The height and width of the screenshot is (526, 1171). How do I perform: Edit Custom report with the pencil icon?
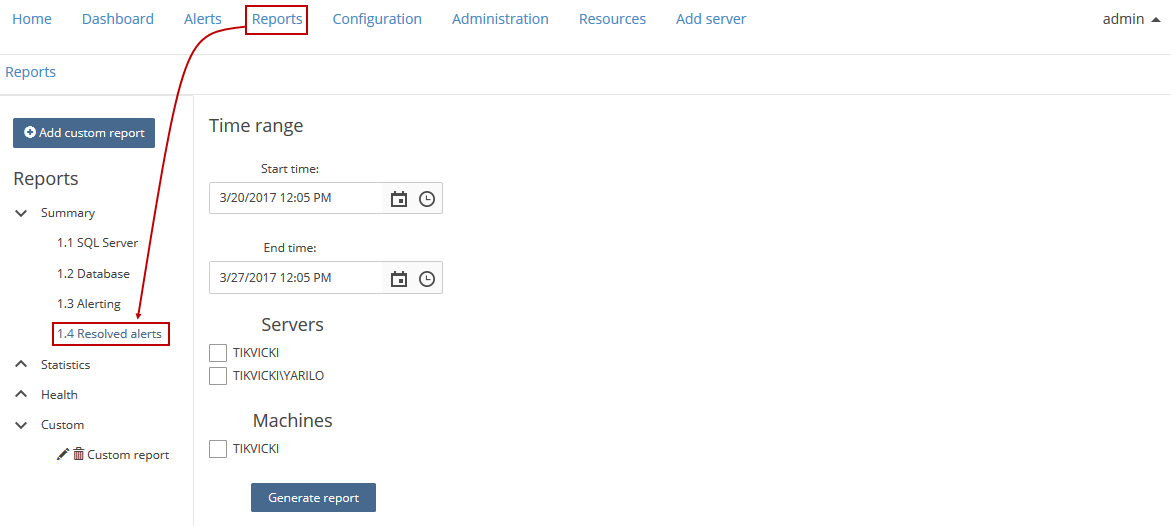63,454
